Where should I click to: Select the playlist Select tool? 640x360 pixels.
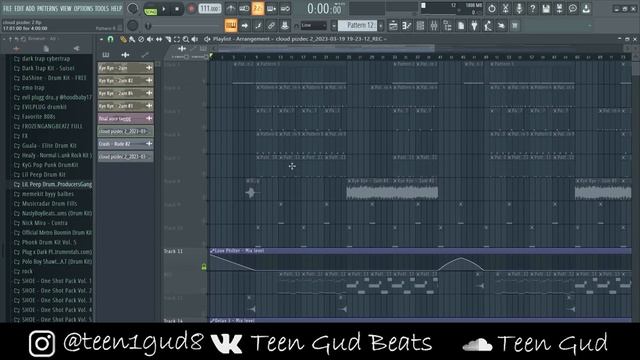click(177, 39)
